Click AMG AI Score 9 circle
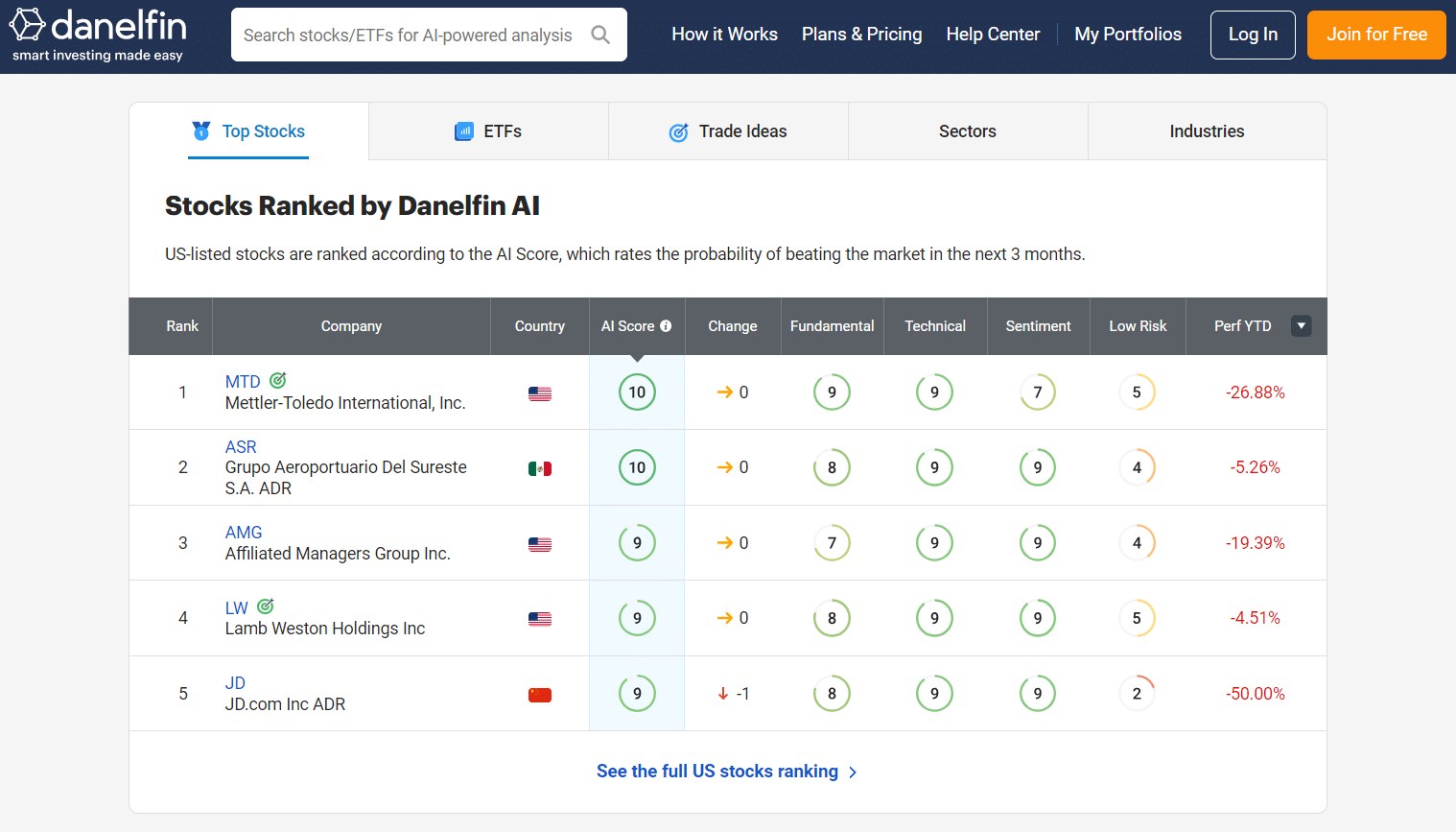Viewport: 1456px width, 832px height. [x=637, y=543]
